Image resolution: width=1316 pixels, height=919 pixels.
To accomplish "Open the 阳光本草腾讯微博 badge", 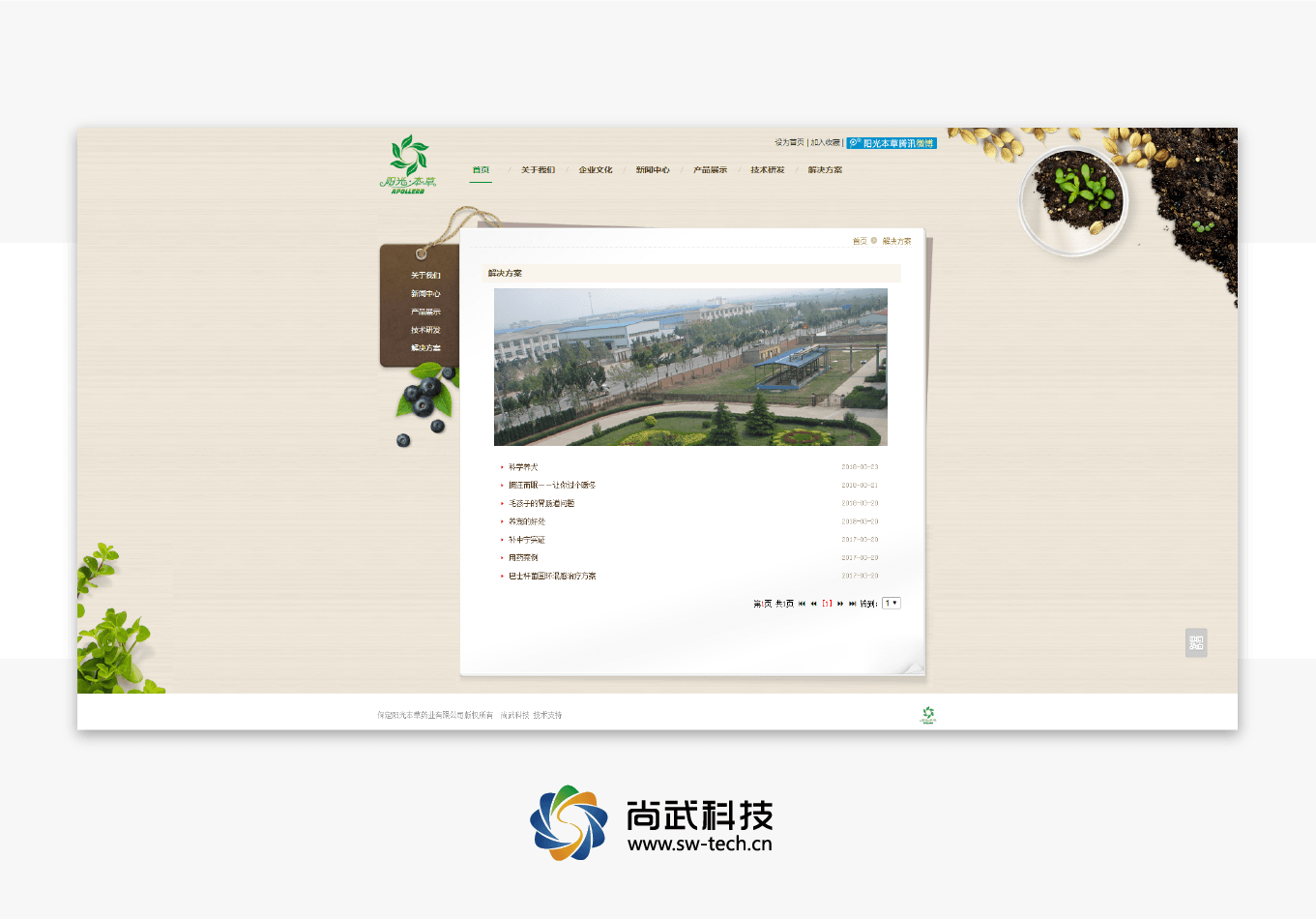I will point(892,143).
